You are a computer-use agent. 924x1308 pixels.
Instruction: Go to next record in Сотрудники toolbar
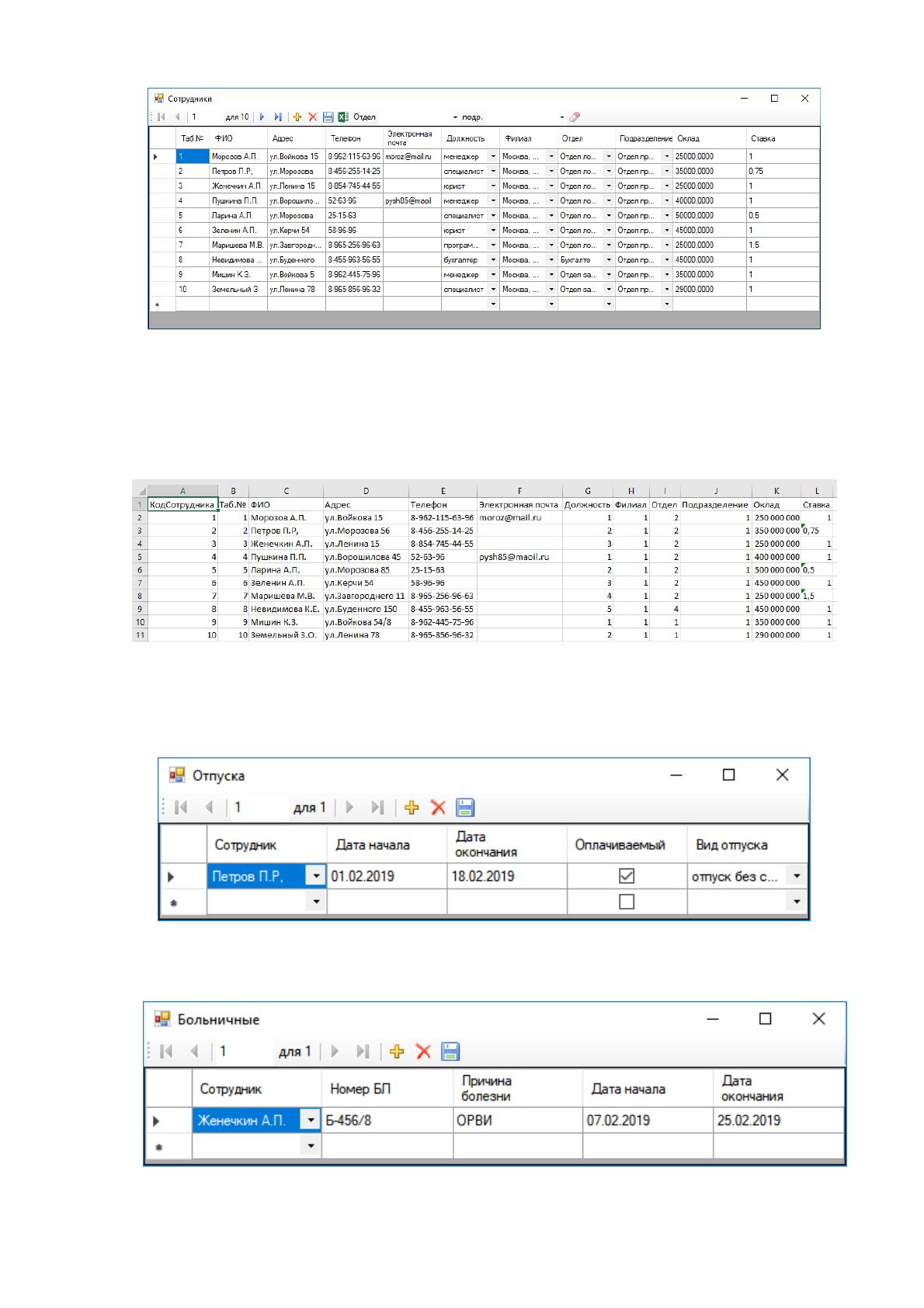[262, 117]
